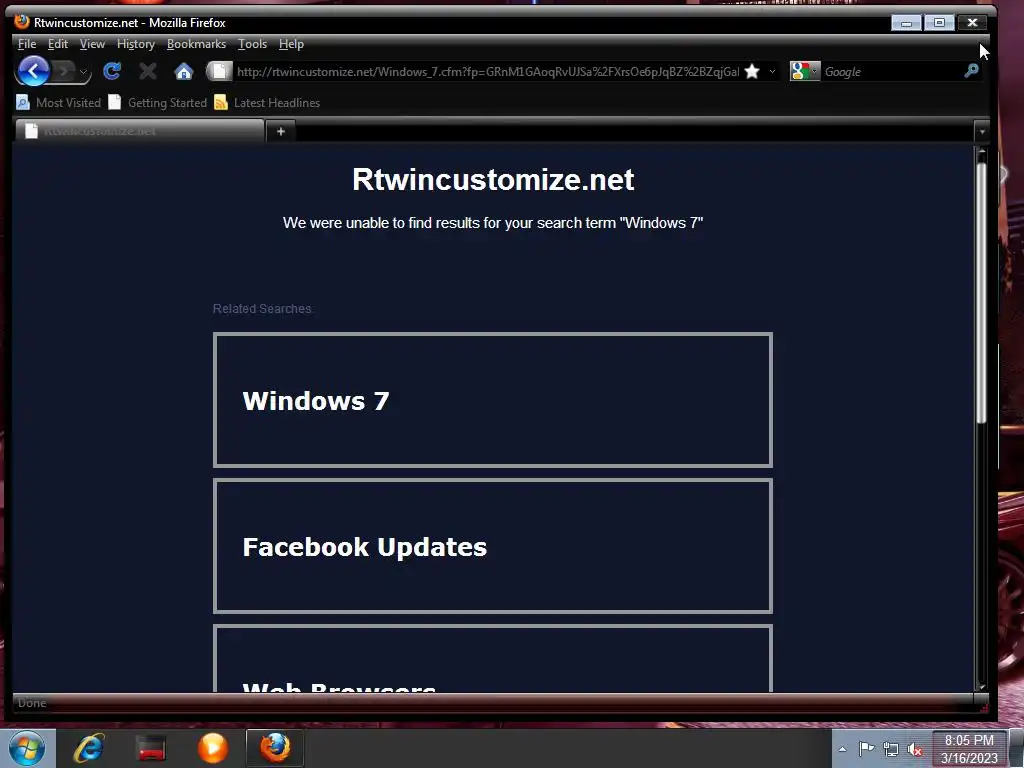Launch Windows Media Player from taskbar
Viewport: 1024px width, 768px height.
213,748
